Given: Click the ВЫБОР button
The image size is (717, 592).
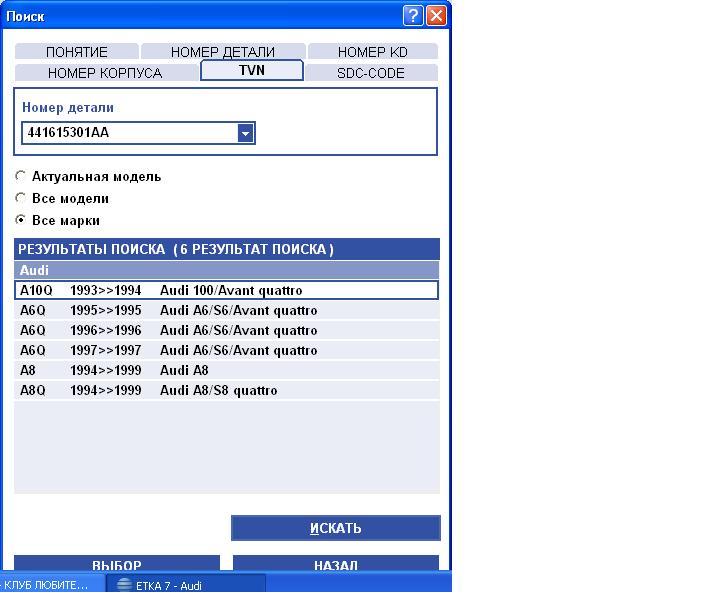Looking at the screenshot, I should (117, 564).
